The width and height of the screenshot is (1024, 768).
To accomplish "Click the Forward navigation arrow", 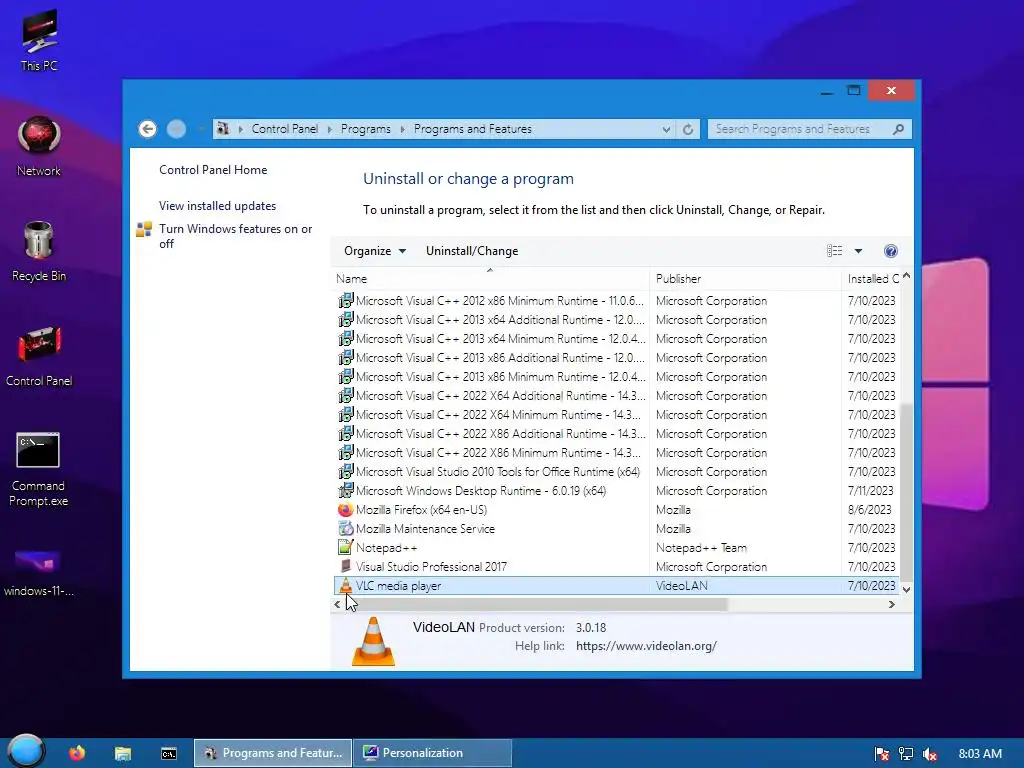I will [x=176, y=129].
